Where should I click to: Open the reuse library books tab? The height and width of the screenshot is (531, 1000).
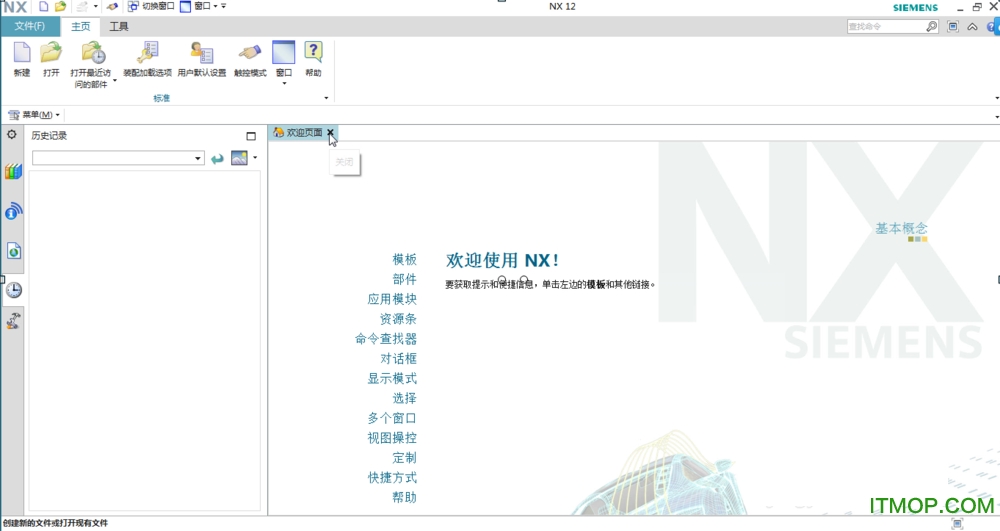point(13,171)
